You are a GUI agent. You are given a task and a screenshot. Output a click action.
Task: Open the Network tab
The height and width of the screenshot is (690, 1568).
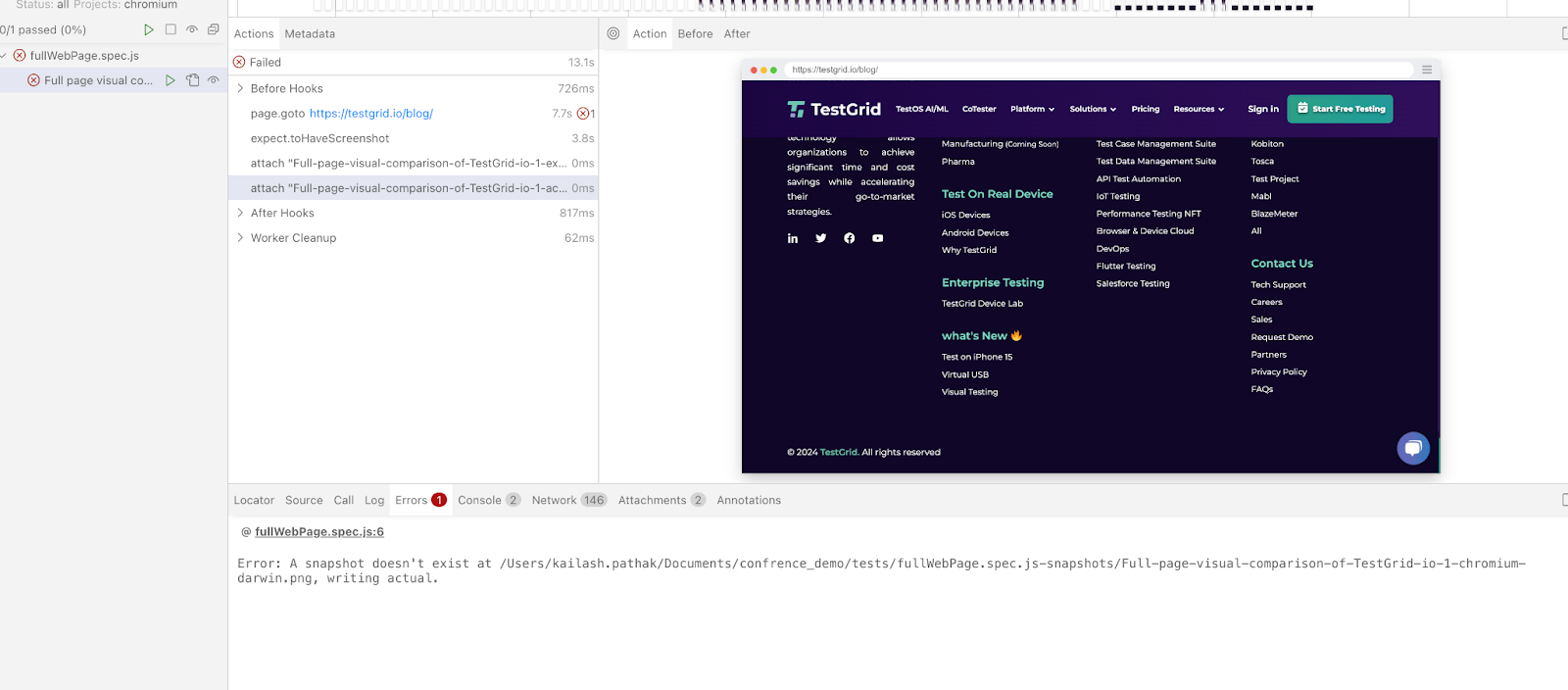click(569, 500)
